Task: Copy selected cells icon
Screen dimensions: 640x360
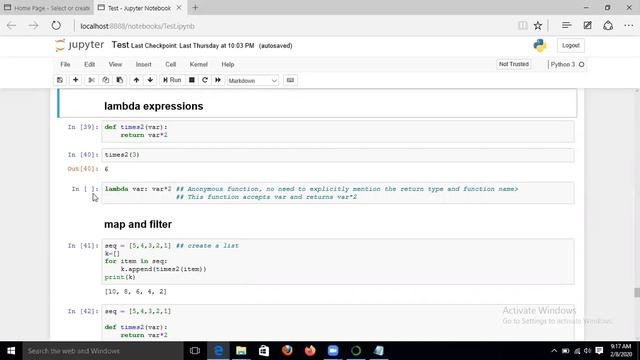Action: tap(106, 80)
